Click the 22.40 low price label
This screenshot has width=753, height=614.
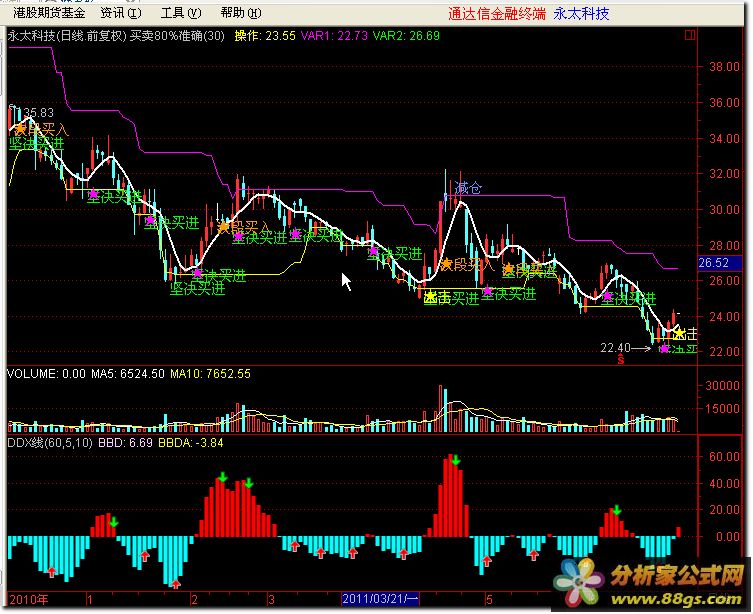tap(615, 348)
